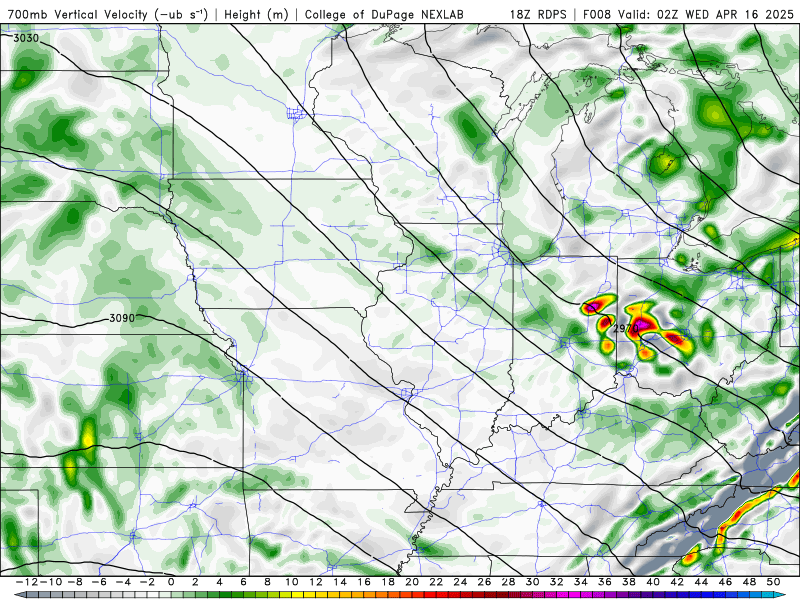This screenshot has width=800, height=600.
Task: Click the 30 value on the color scale
Action: coord(532,582)
